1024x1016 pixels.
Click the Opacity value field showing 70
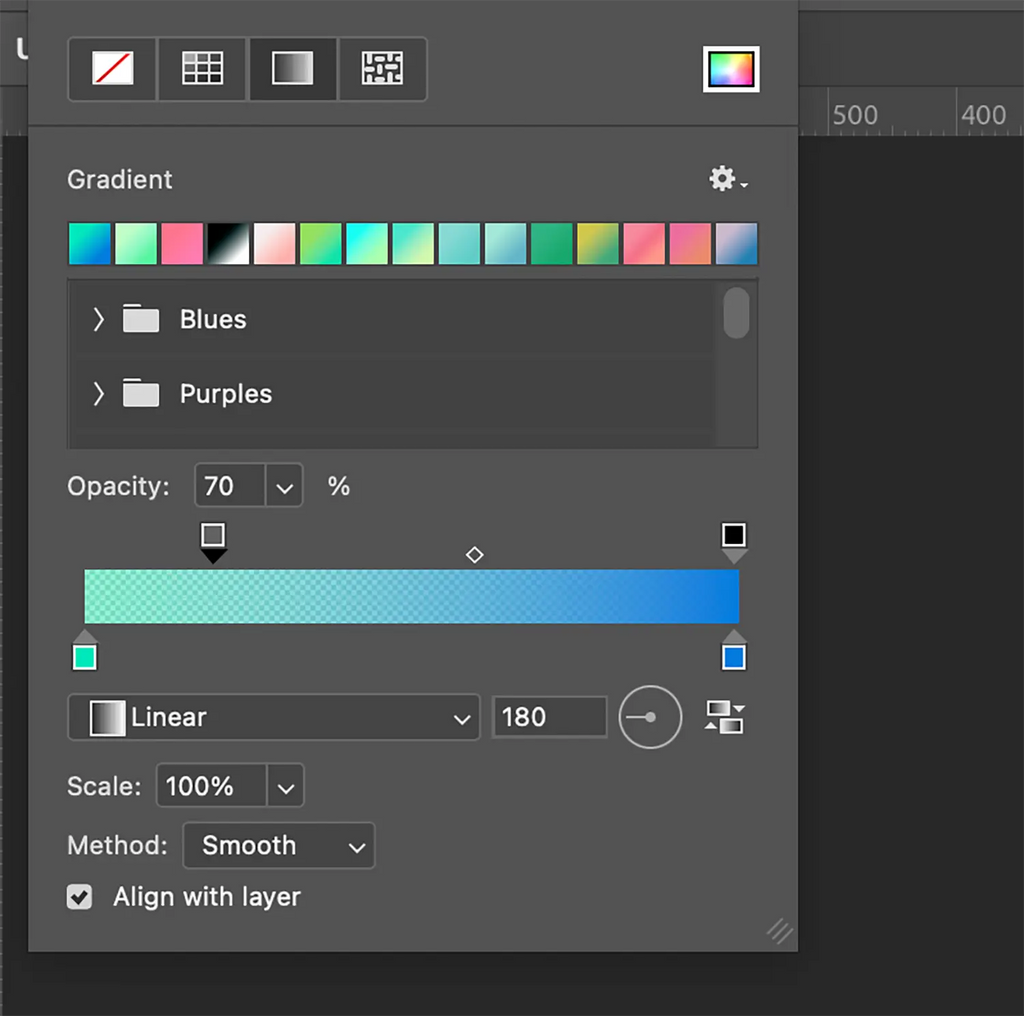(230, 486)
